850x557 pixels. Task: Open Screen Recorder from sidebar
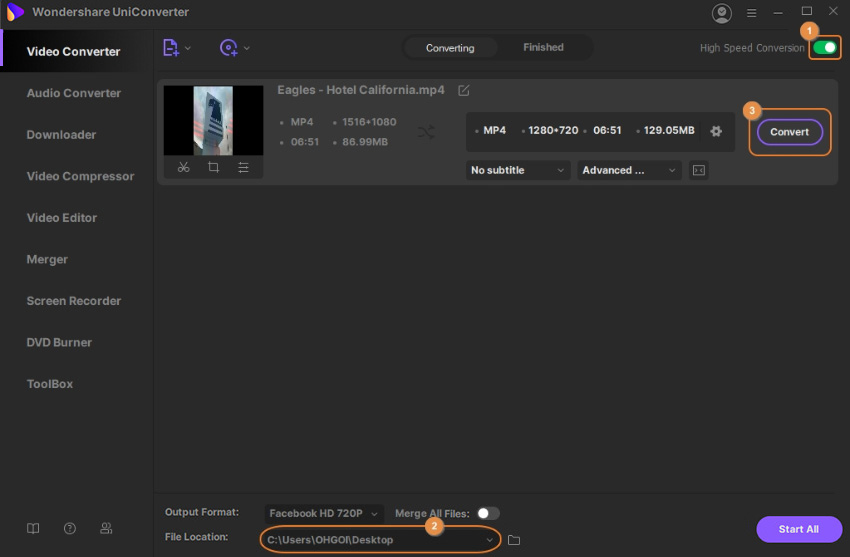(74, 301)
